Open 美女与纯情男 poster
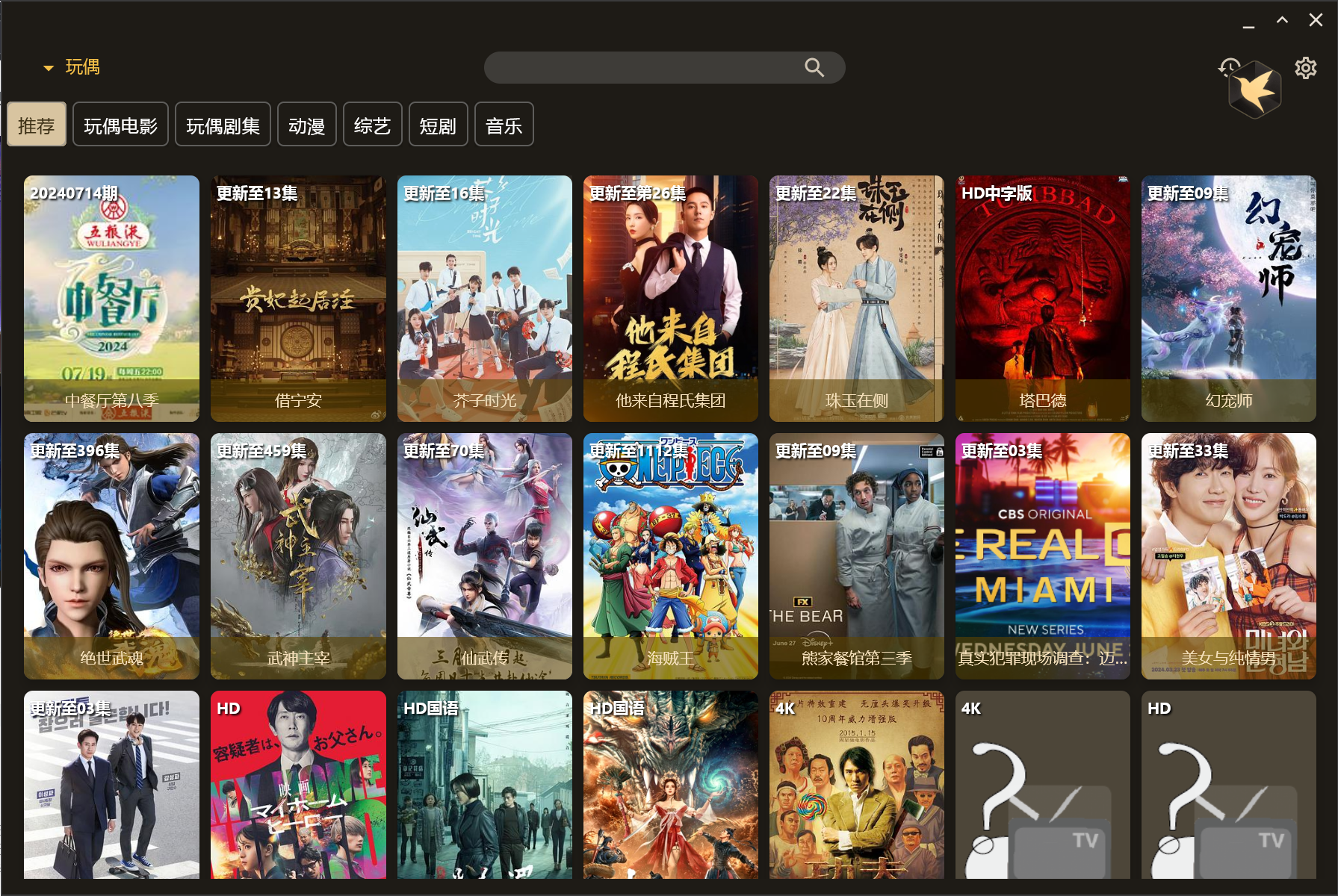The image size is (1338, 896). coord(1228,556)
